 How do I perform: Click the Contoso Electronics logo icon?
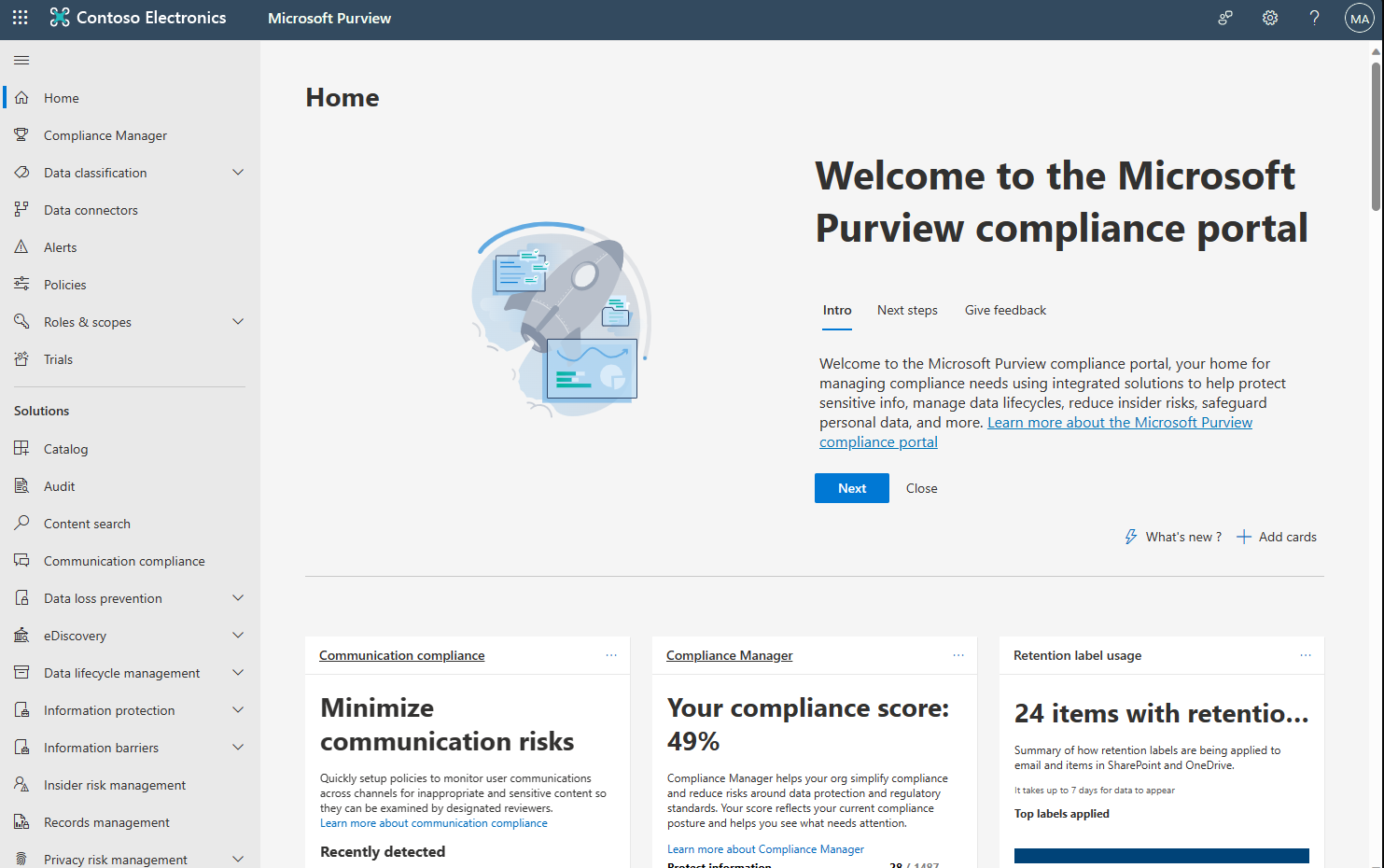pos(60,18)
